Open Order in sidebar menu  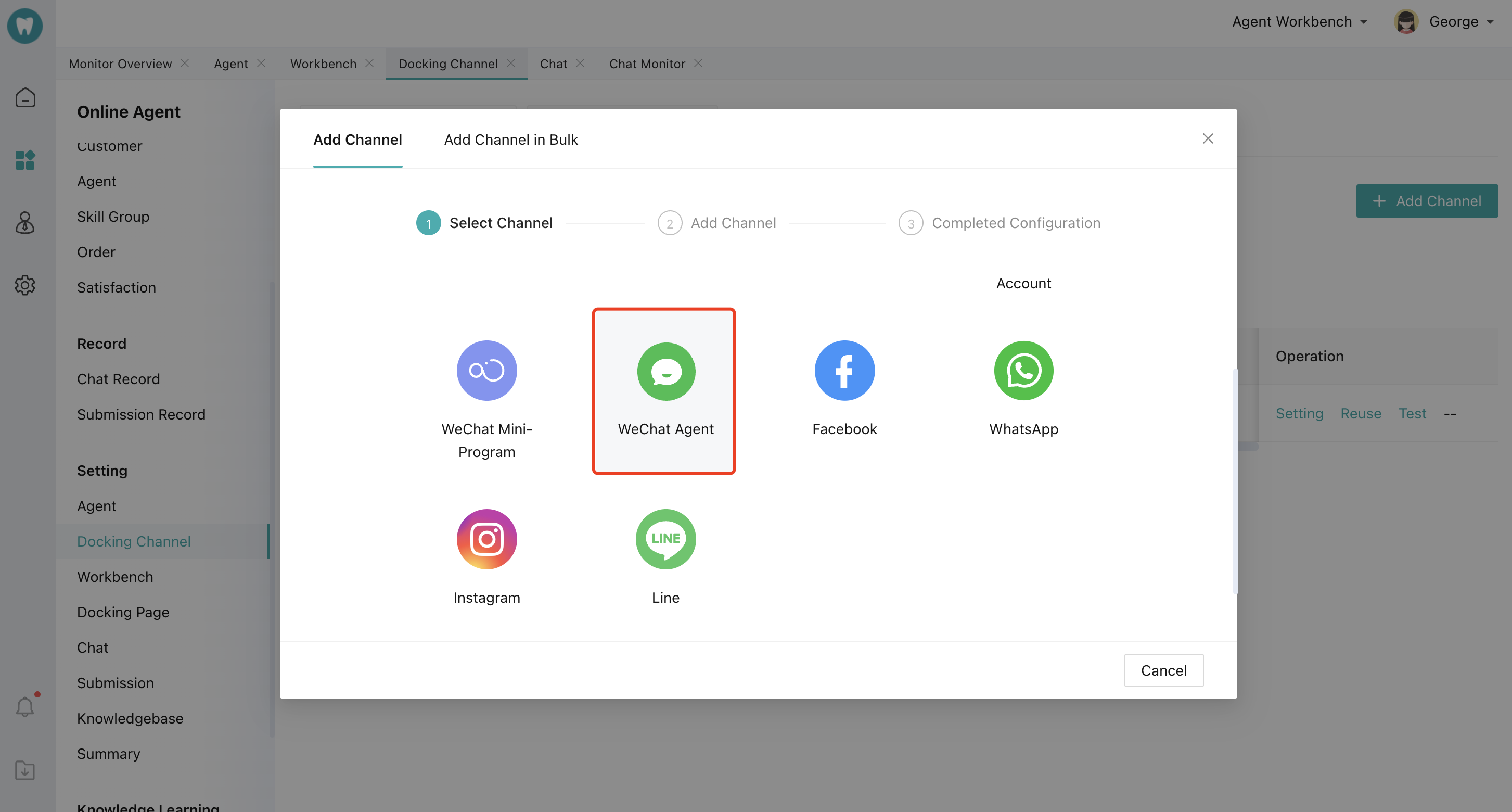pos(96,252)
